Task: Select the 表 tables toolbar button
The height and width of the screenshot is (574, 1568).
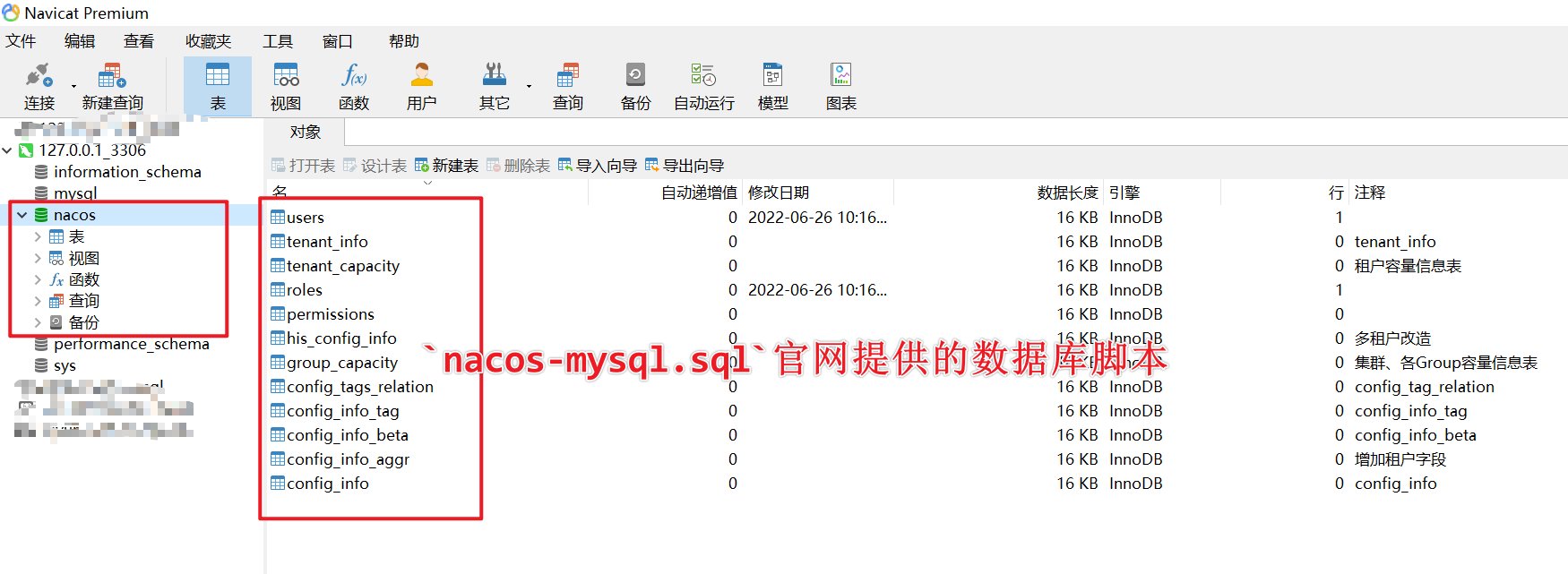Action: [x=218, y=87]
